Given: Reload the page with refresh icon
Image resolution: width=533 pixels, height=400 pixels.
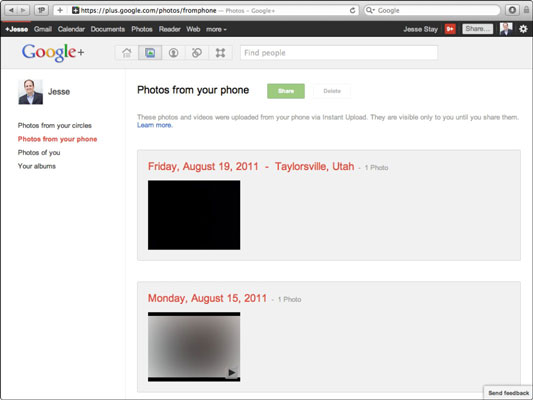Looking at the screenshot, I should tap(353, 11).
